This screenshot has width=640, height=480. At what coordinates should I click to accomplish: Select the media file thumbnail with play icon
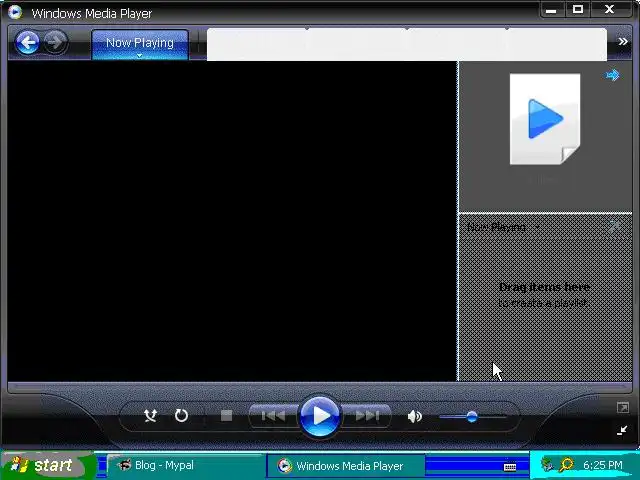point(544,119)
